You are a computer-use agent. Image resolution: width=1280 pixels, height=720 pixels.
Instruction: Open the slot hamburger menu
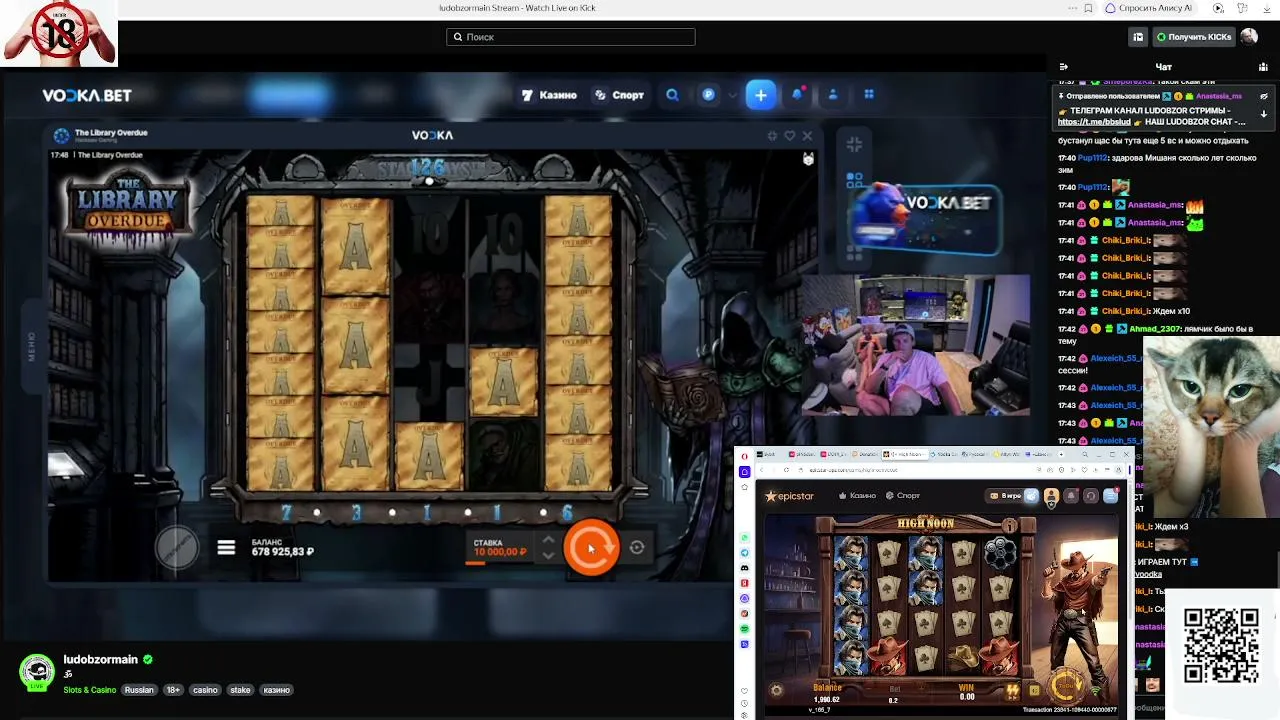pos(226,548)
